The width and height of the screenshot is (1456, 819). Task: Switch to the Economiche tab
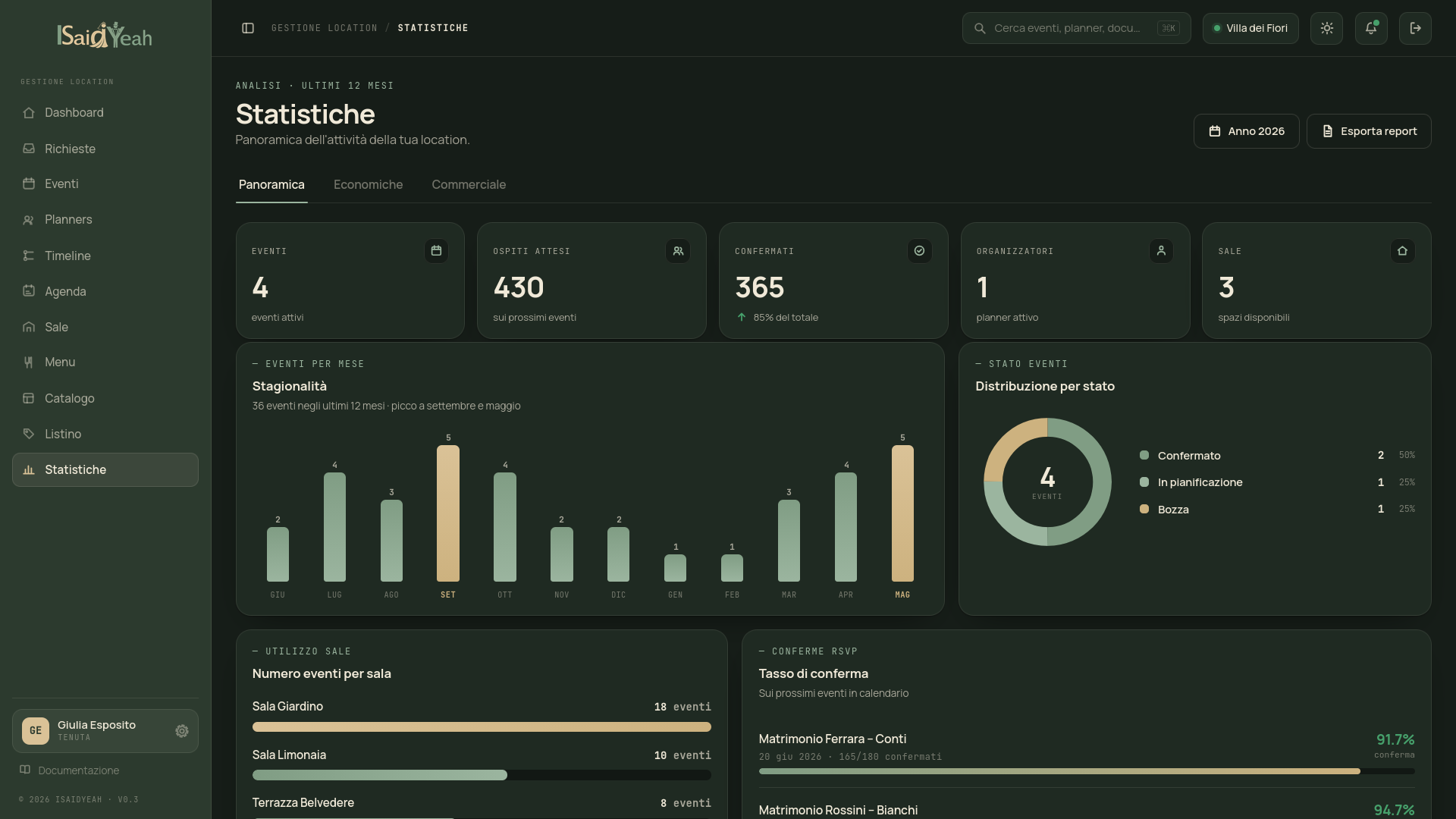(368, 185)
